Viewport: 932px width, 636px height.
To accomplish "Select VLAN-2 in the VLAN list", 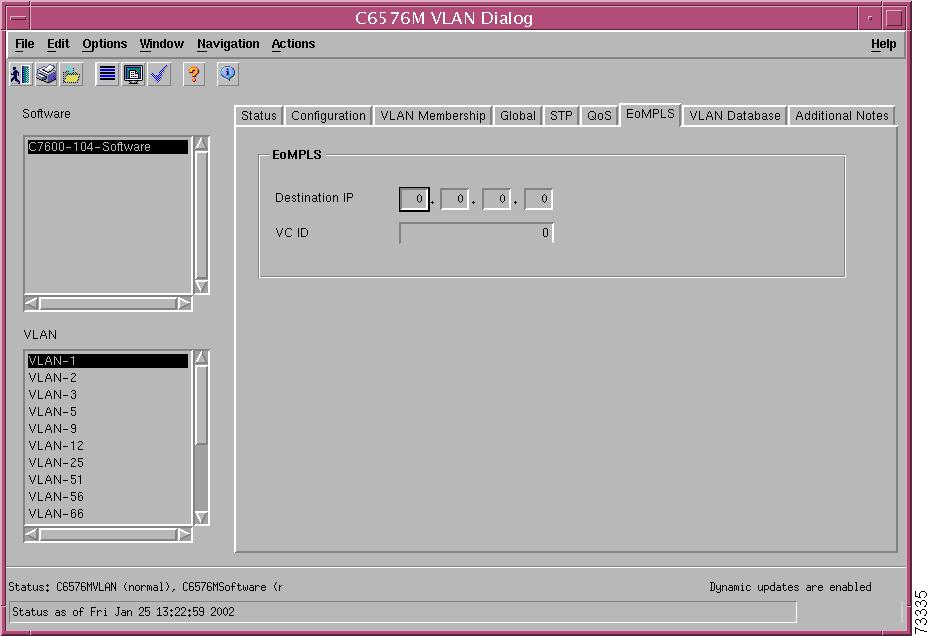I will click(108, 378).
